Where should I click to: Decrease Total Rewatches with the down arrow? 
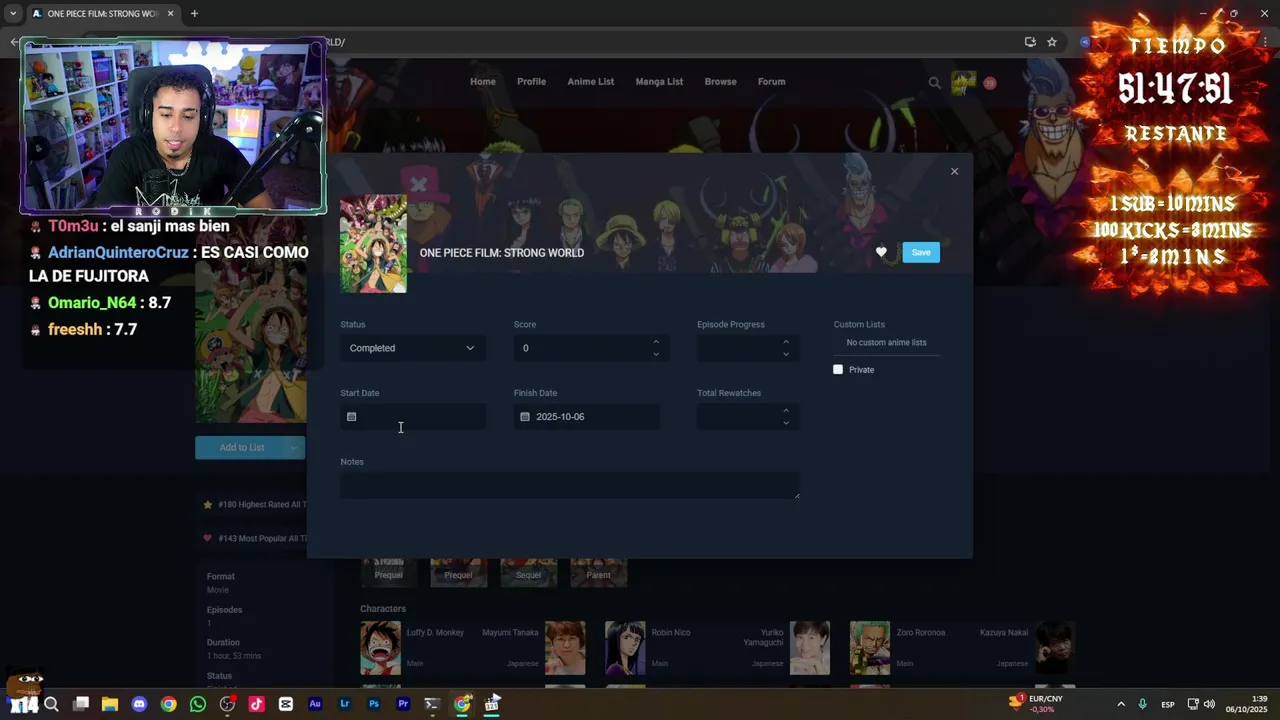click(786, 423)
